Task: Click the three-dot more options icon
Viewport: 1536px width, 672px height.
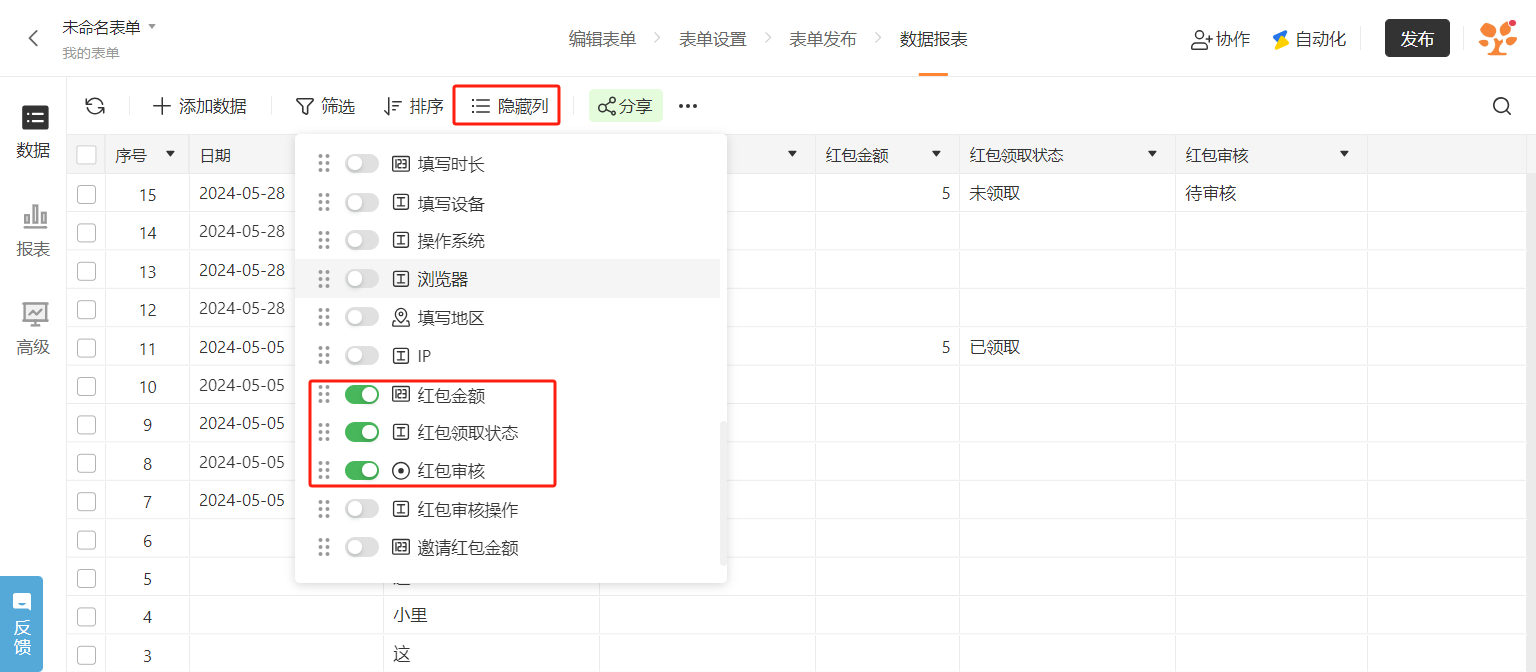Action: (688, 106)
